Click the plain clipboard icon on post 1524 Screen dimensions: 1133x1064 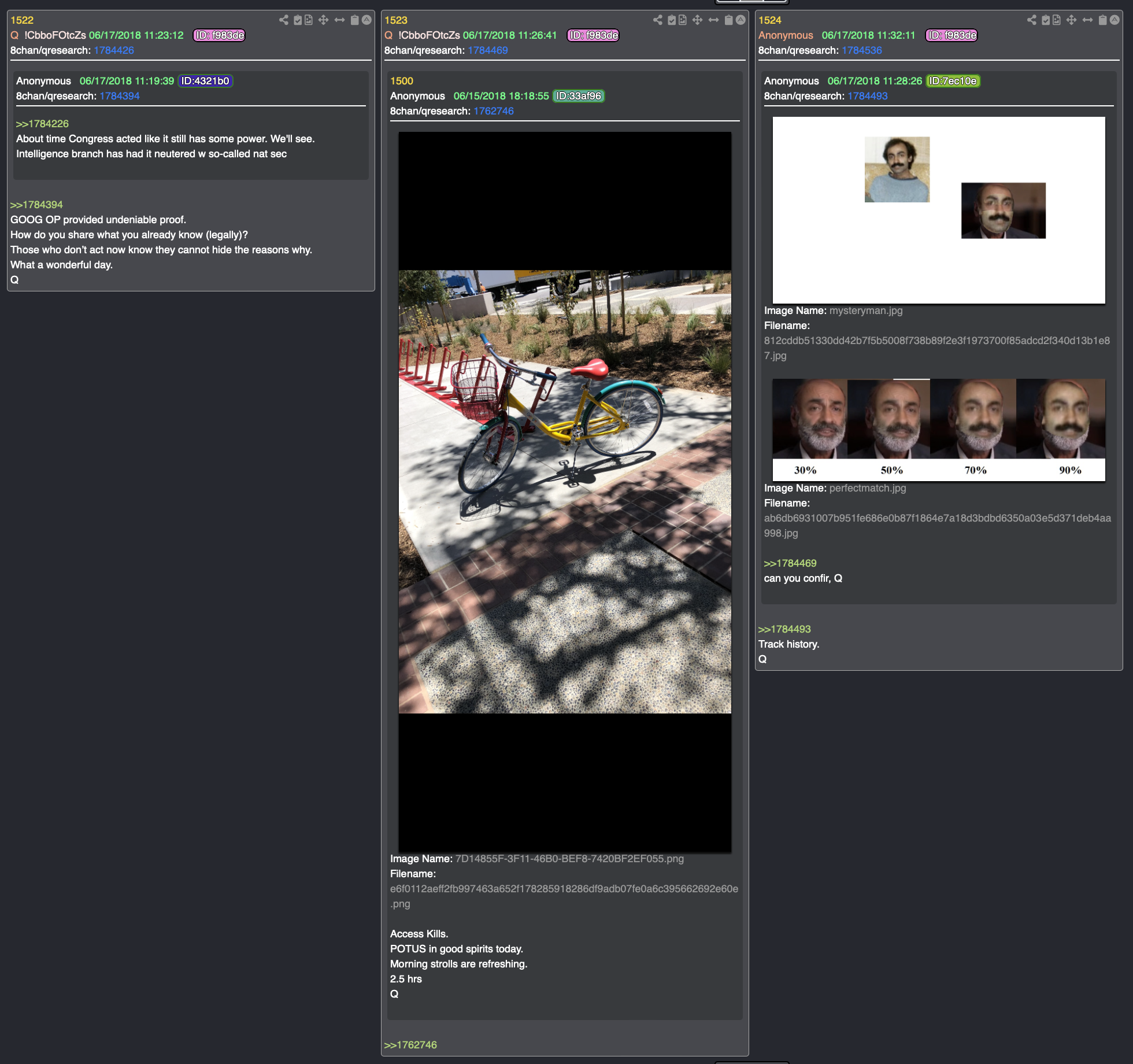click(x=1103, y=20)
